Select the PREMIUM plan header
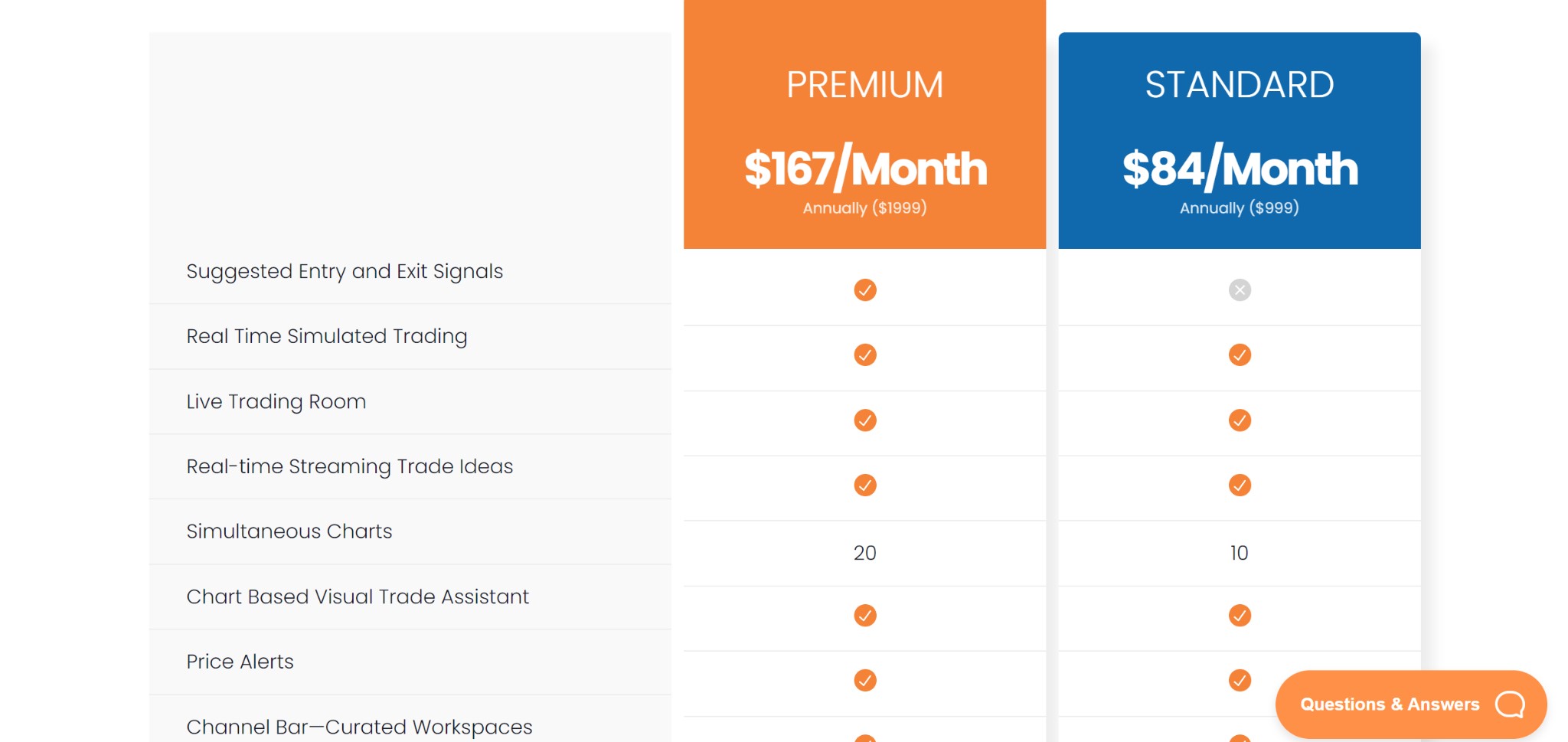This screenshot has height=742, width=1568. pos(864,85)
